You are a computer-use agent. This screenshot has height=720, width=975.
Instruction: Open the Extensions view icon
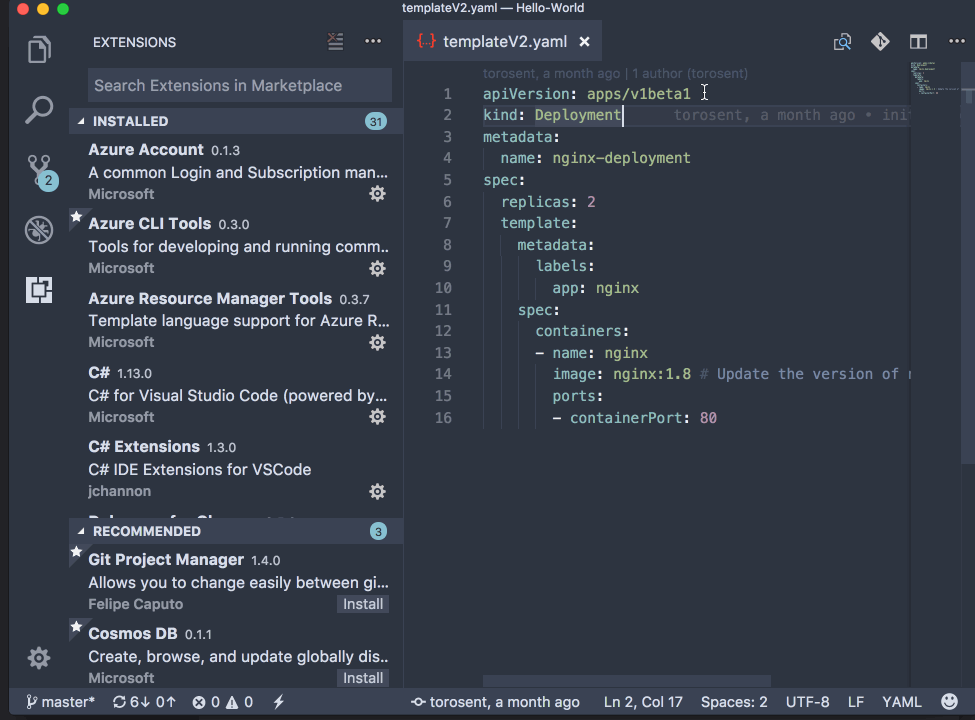tap(38, 289)
